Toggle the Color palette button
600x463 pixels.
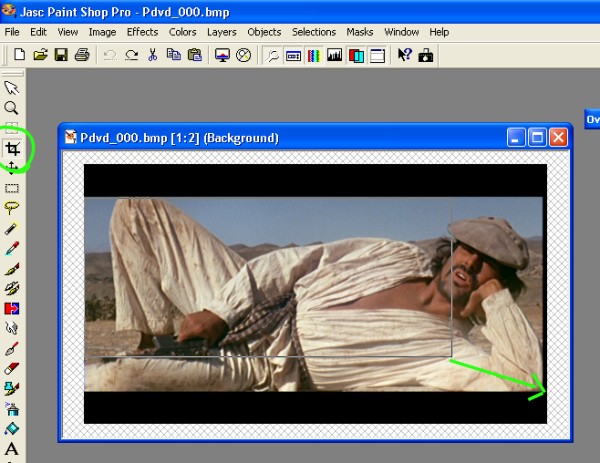point(314,55)
